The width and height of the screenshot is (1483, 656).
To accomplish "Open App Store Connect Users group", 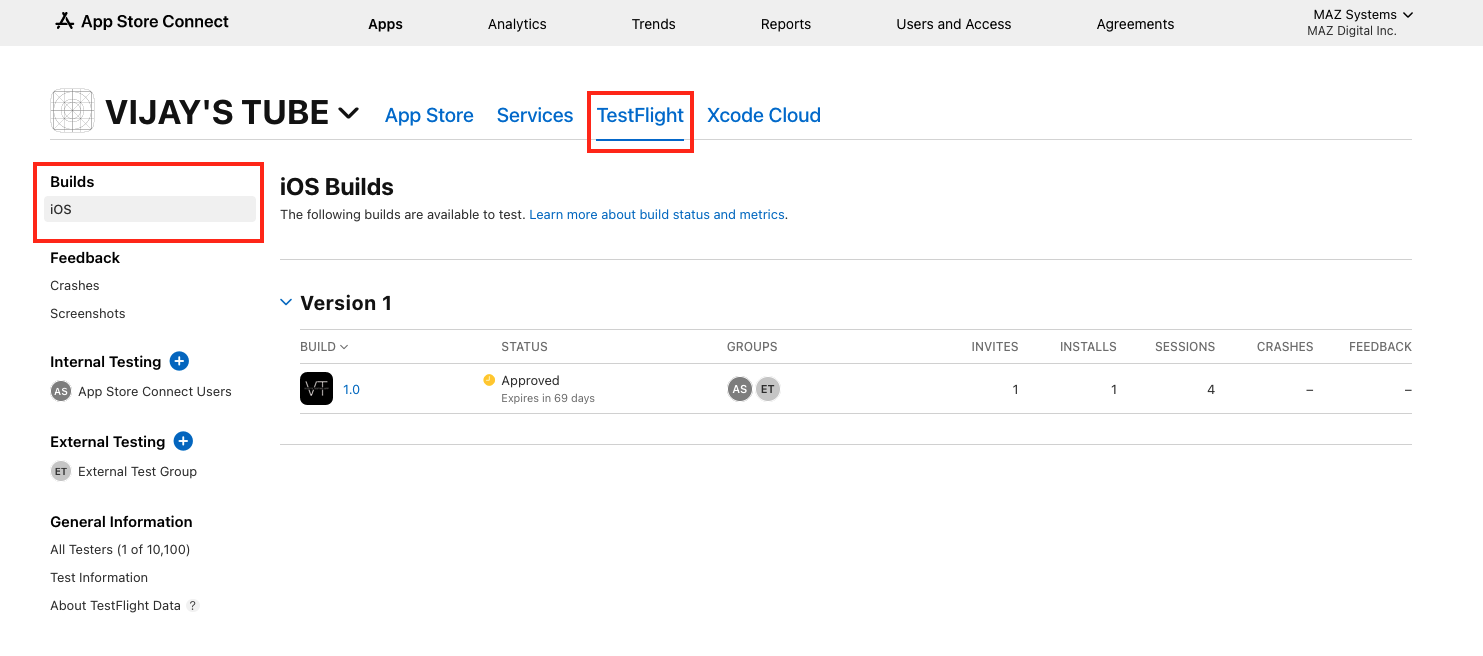I will 155,392.
